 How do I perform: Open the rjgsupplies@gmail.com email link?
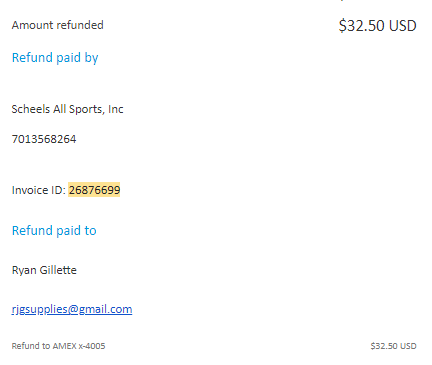(72, 309)
